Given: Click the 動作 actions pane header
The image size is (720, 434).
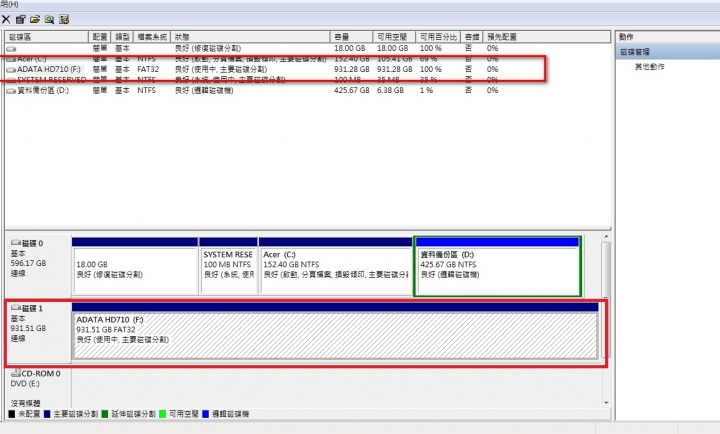Looking at the screenshot, I should [668, 37].
